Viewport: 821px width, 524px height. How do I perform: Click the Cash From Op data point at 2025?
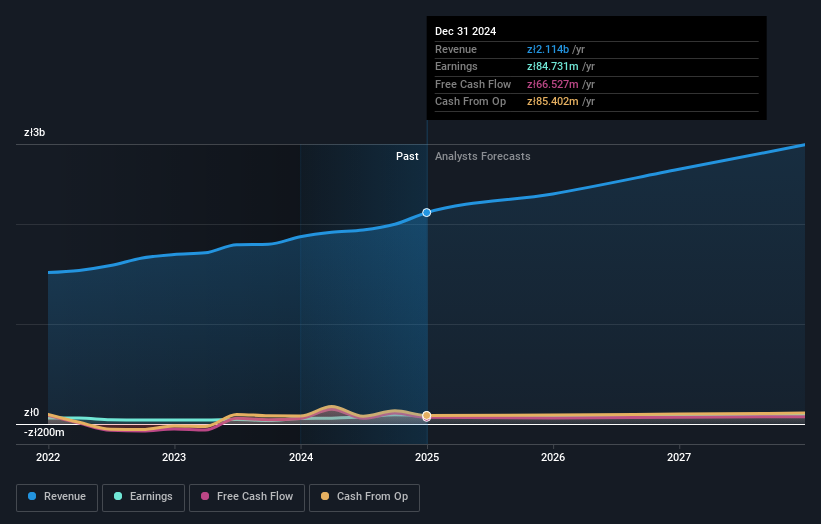click(x=427, y=415)
